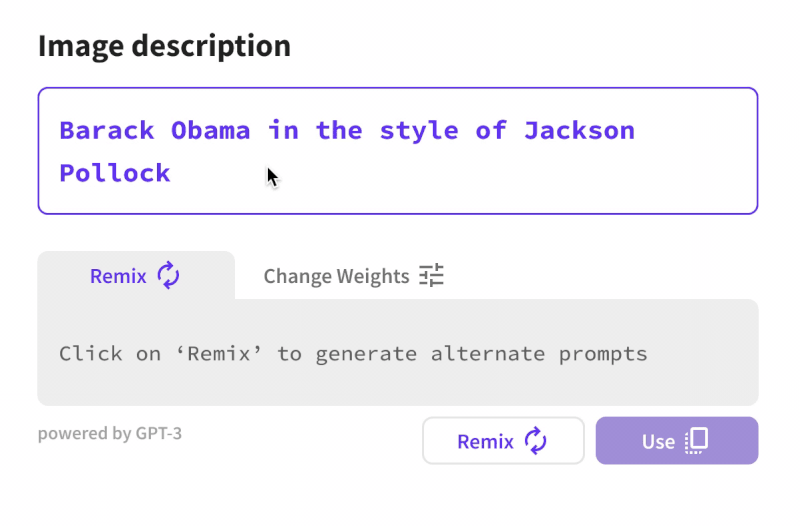Click the refresh icon on the Remix tab
The image size is (800, 526).
[168, 276]
